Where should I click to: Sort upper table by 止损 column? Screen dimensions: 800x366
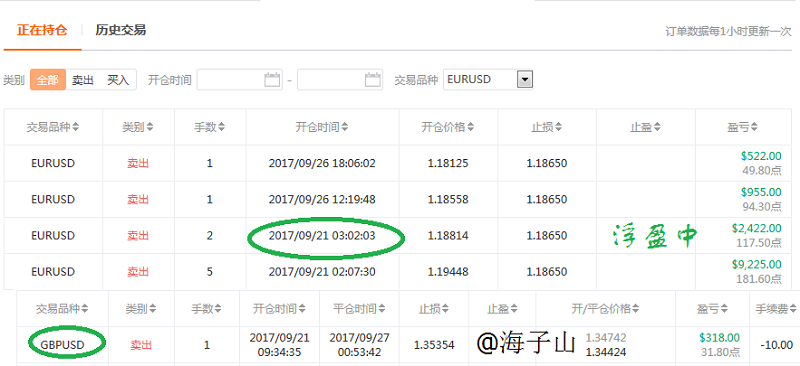tap(547, 127)
